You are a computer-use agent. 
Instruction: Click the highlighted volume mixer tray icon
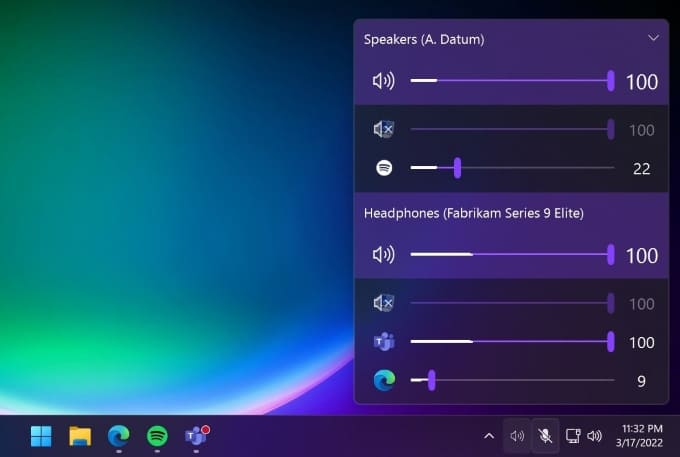(x=517, y=436)
